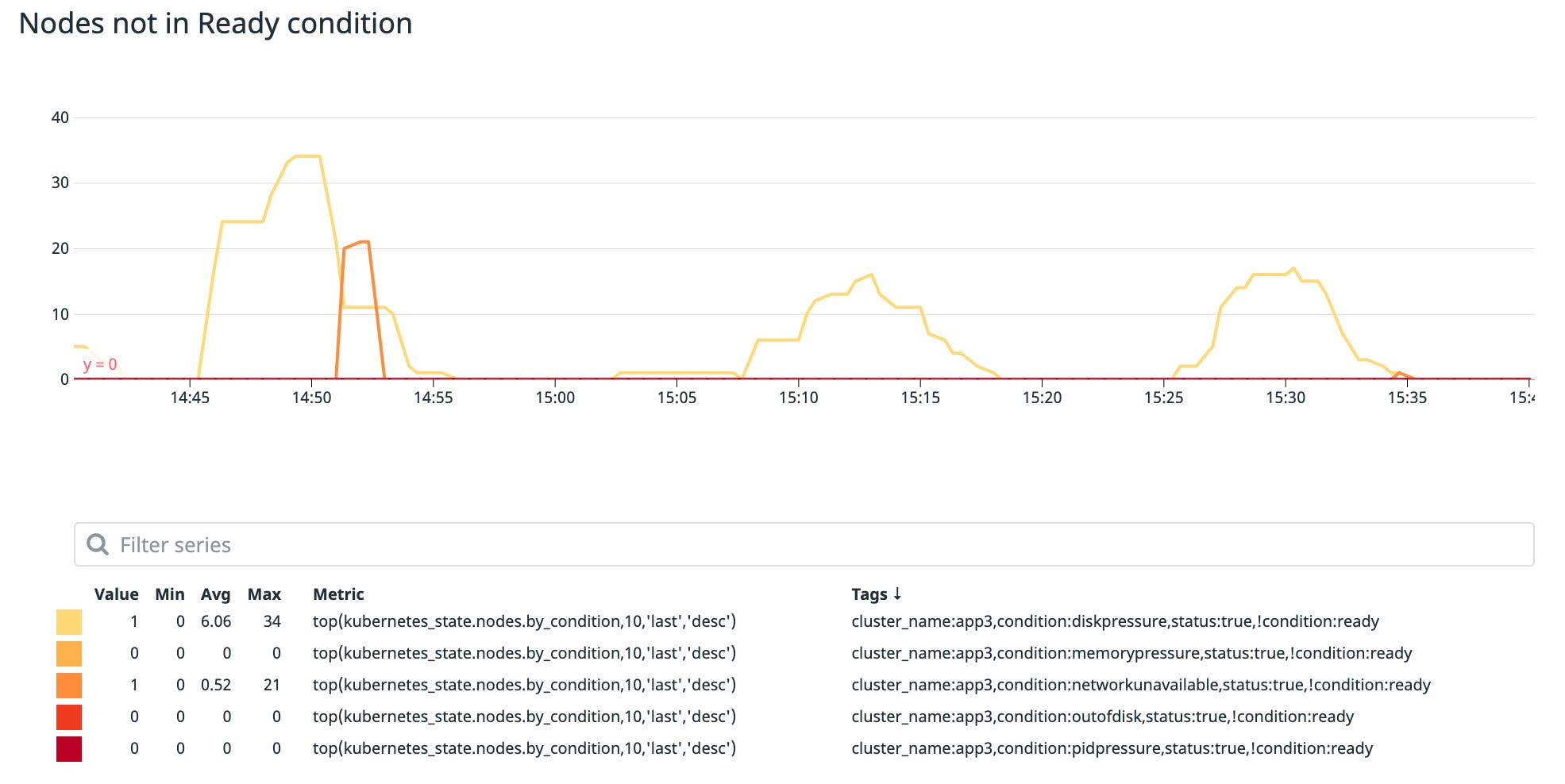This screenshot has width=1565, height=784.
Task: Click the memorypressure tags text
Action: click(1131, 653)
